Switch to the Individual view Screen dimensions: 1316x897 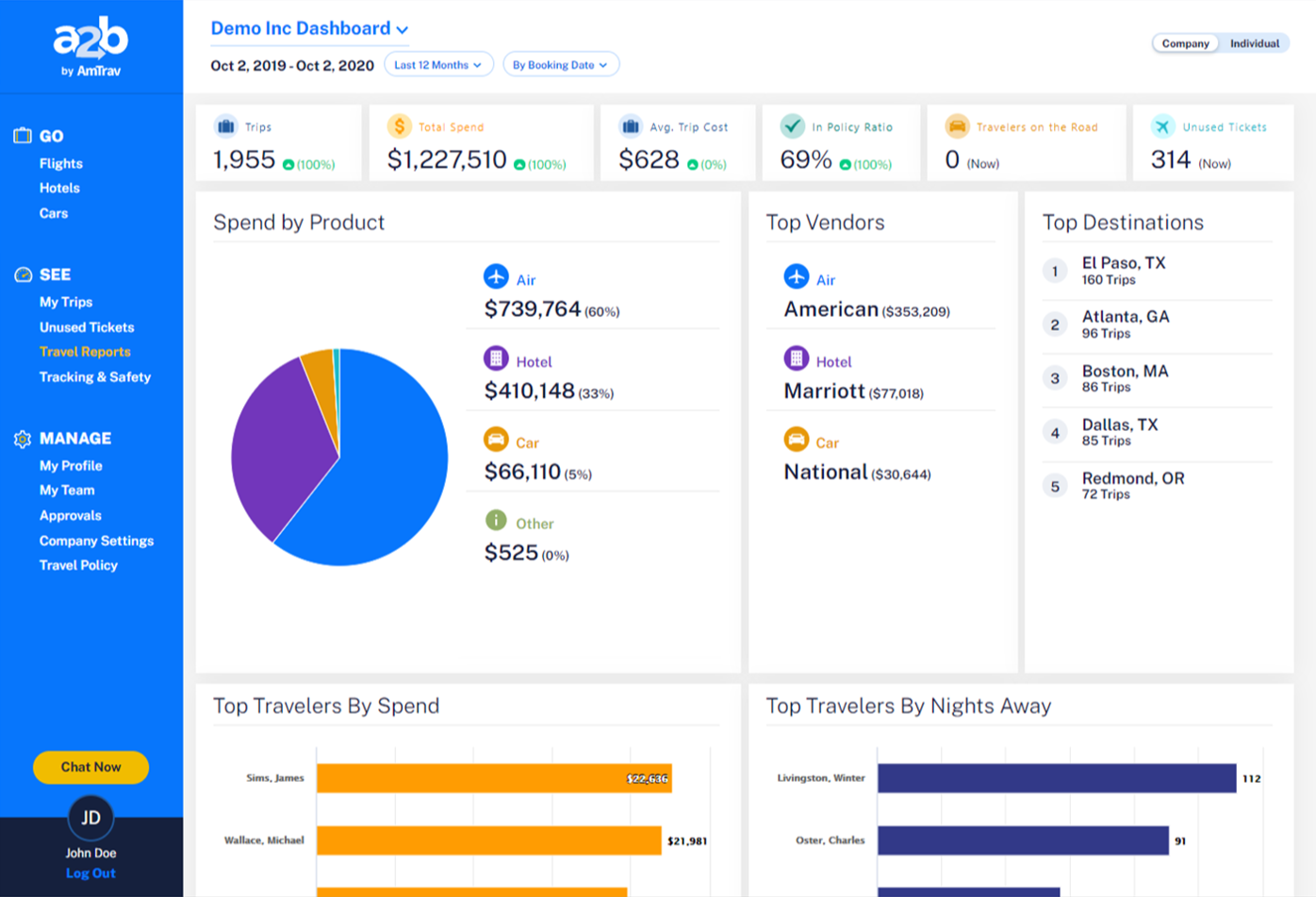1254,42
